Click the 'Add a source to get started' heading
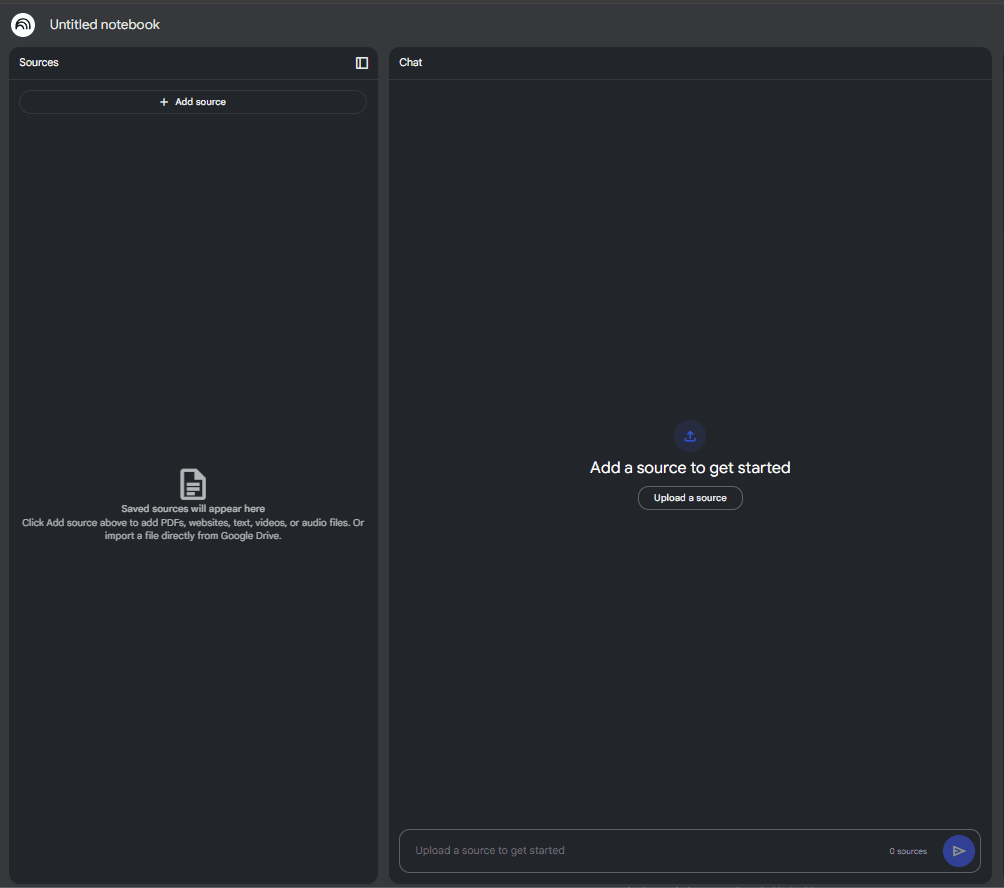The image size is (1004, 888). tap(690, 468)
